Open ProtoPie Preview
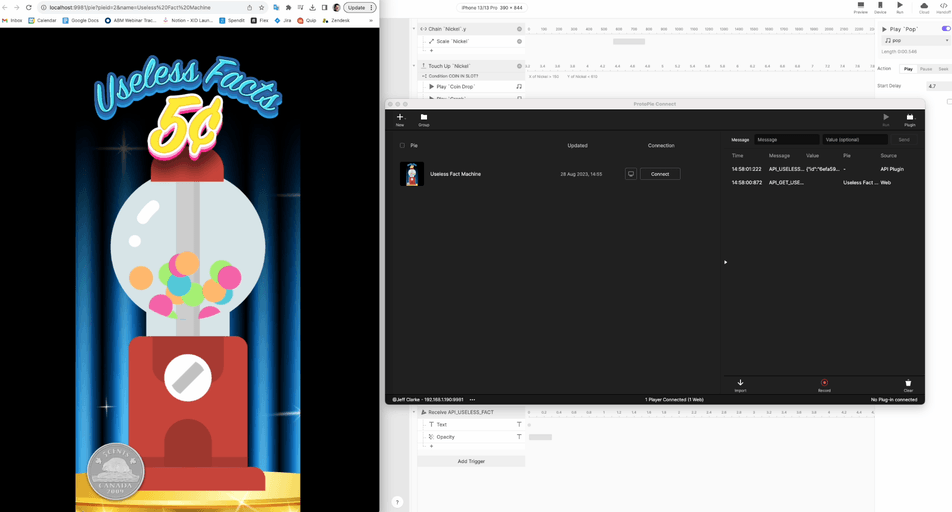This screenshot has width=952, height=512. 860,7
